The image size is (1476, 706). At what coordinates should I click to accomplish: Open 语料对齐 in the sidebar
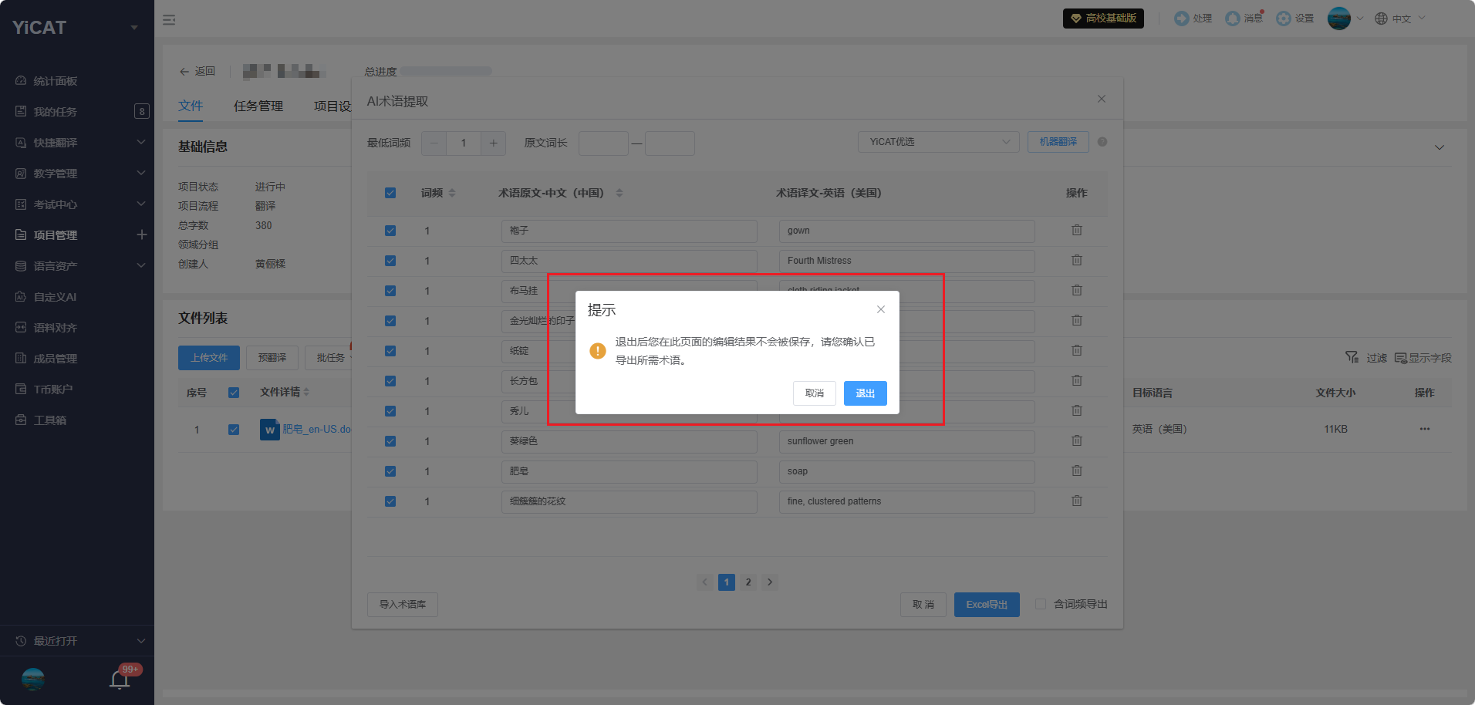point(55,328)
